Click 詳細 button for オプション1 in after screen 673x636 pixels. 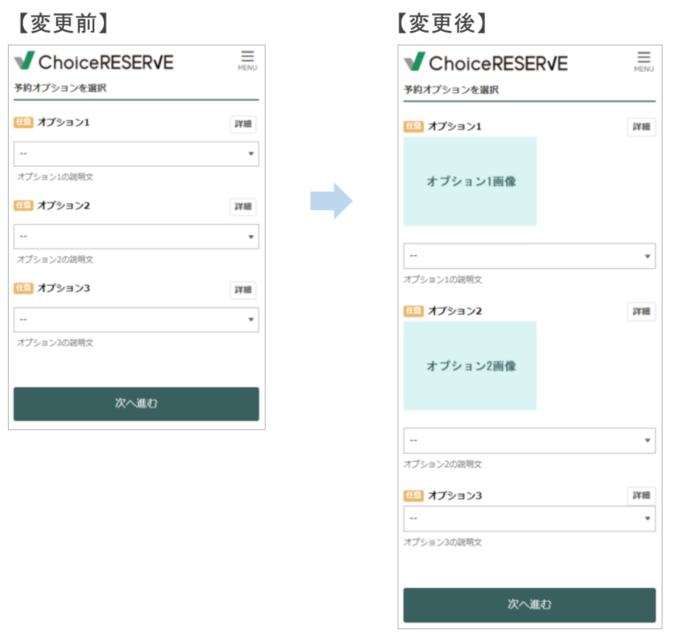coord(642,127)
